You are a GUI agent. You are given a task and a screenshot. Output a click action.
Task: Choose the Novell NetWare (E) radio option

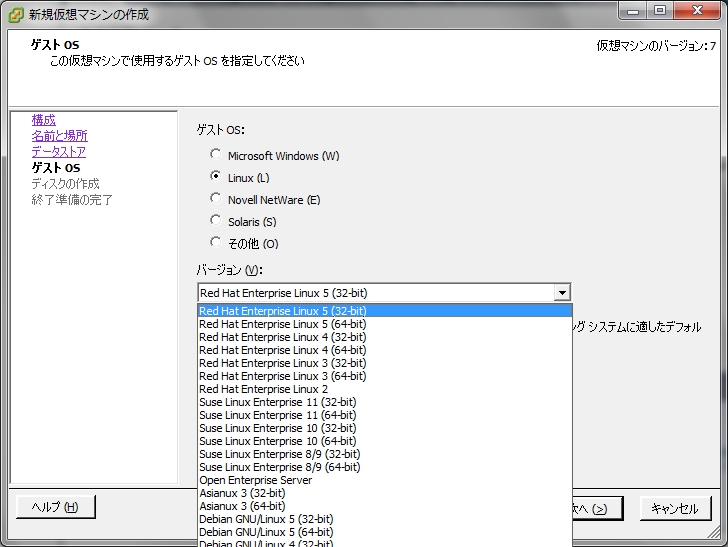[x=215, y=198]
